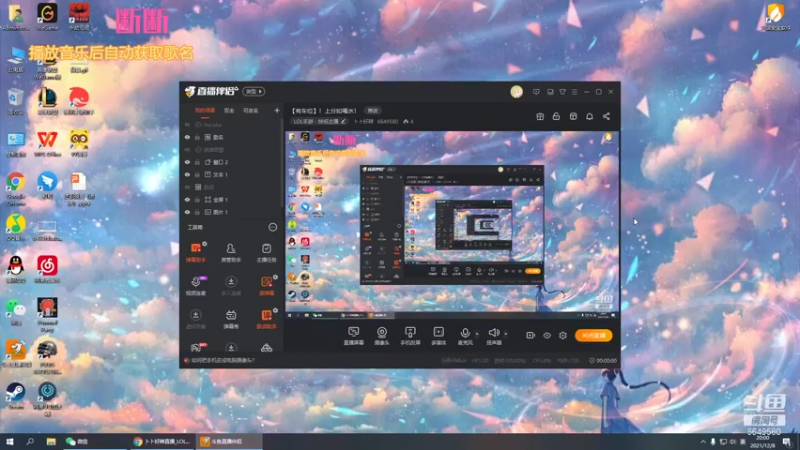This screenshot has height=450, width=800.
Task: Open Steam desktop shortcut
Action: point(16,396)
